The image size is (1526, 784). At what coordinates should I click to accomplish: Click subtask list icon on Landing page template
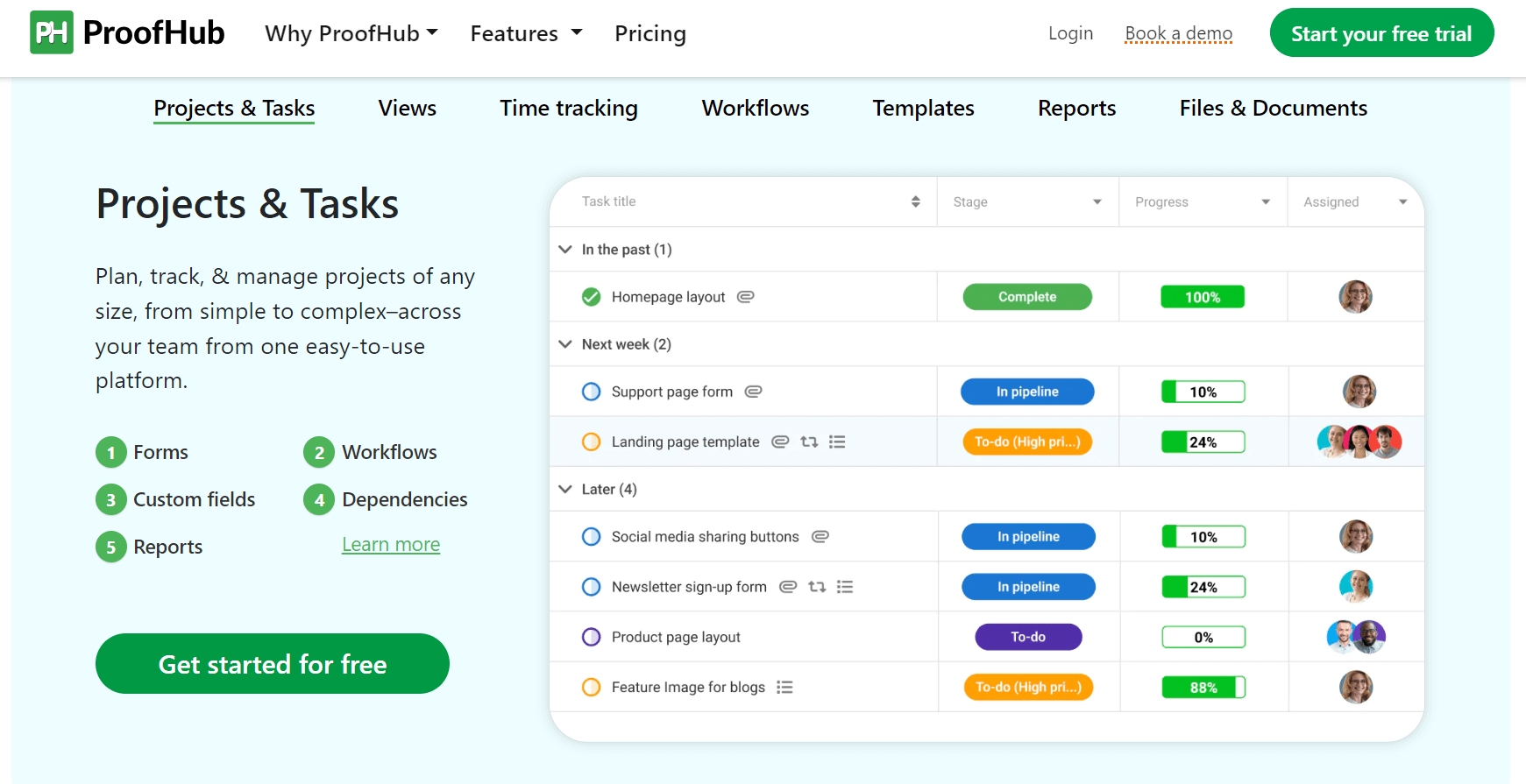click(837, 441)
